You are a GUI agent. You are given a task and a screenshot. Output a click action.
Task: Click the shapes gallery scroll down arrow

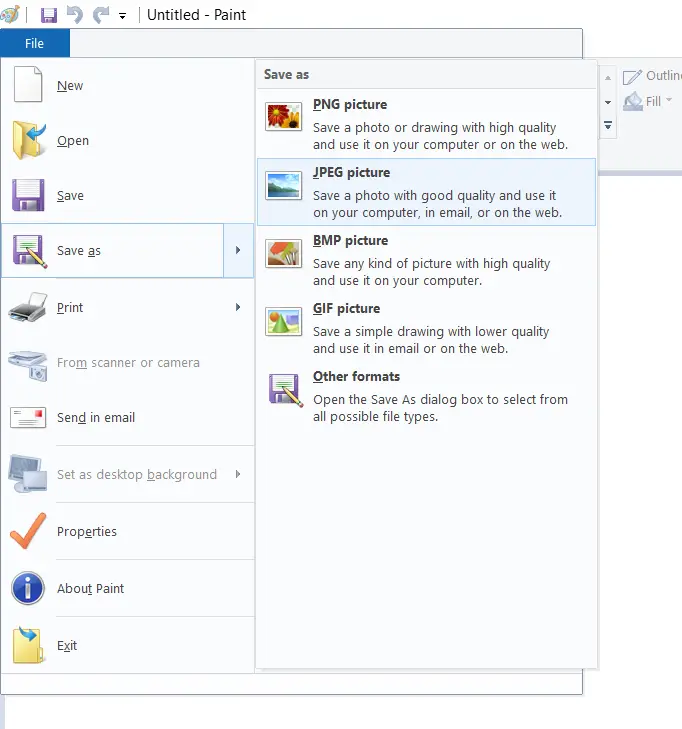click(608, 102)
